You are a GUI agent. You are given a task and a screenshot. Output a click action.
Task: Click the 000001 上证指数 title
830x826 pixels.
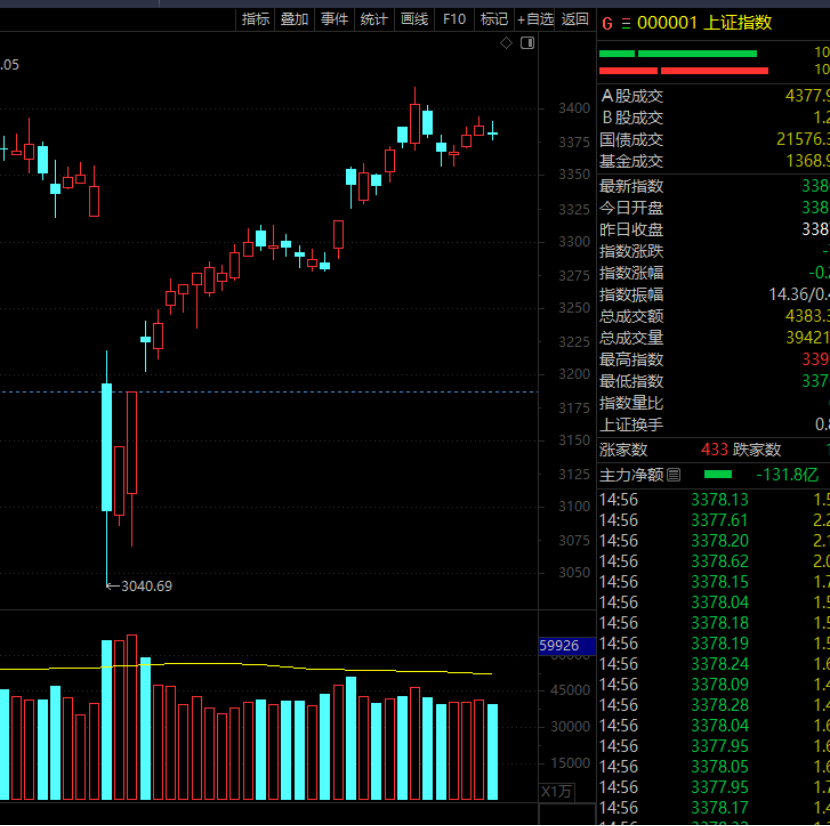tap(704, 23)
